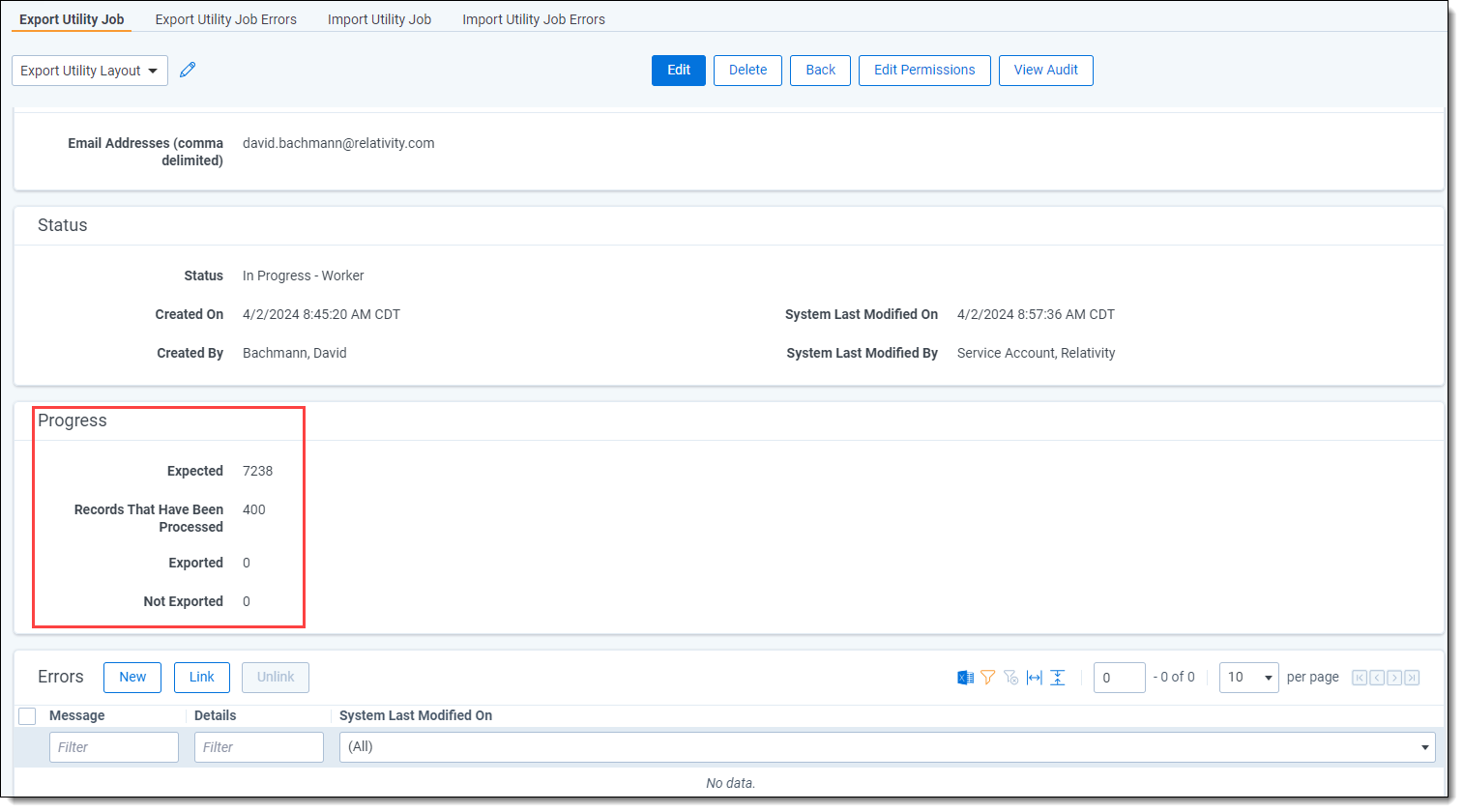Open the Import Utility Job tab
Screen dimensions: 1463x812
coord(379,19)
